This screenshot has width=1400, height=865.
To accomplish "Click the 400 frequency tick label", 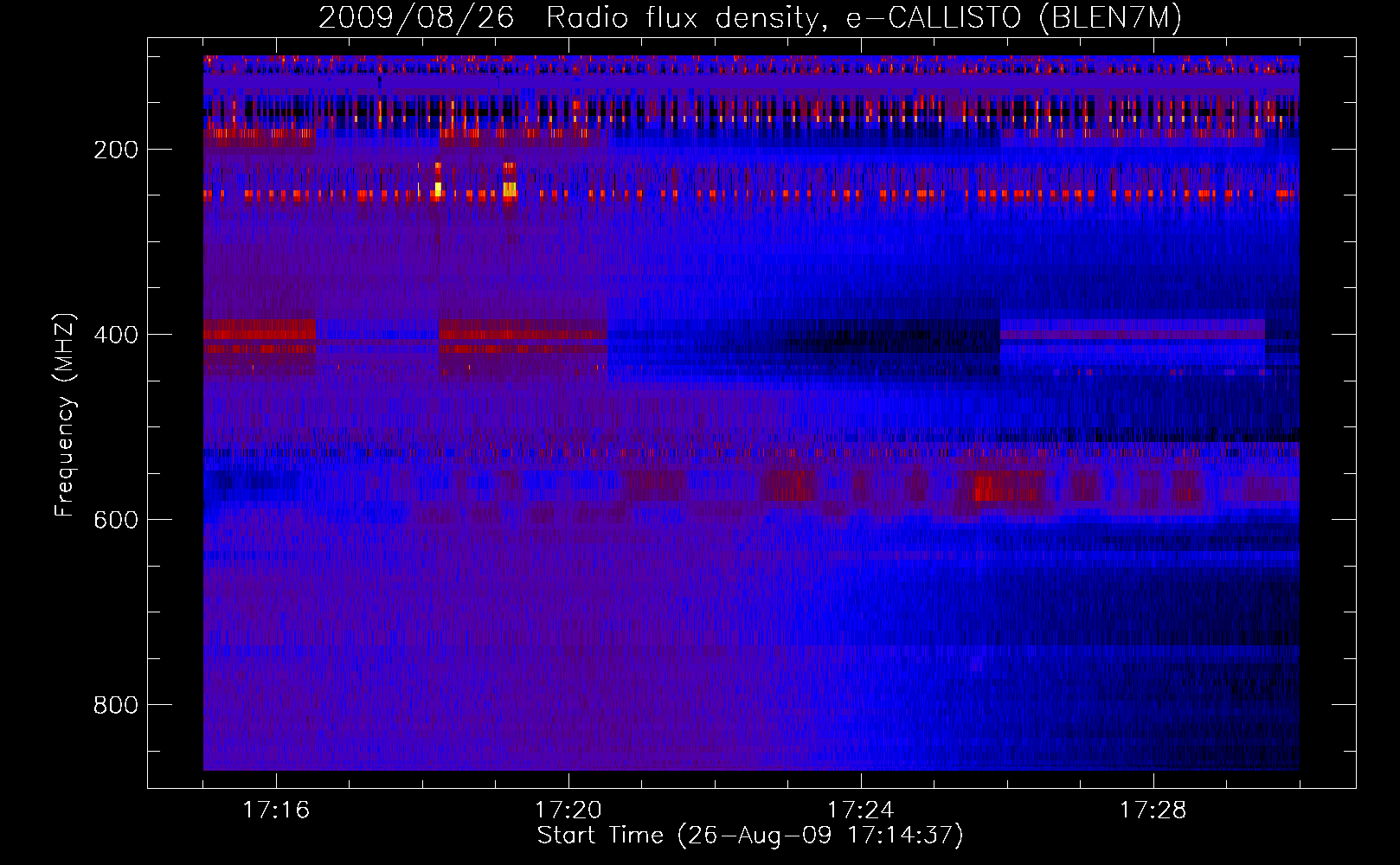I will (116, 335).
